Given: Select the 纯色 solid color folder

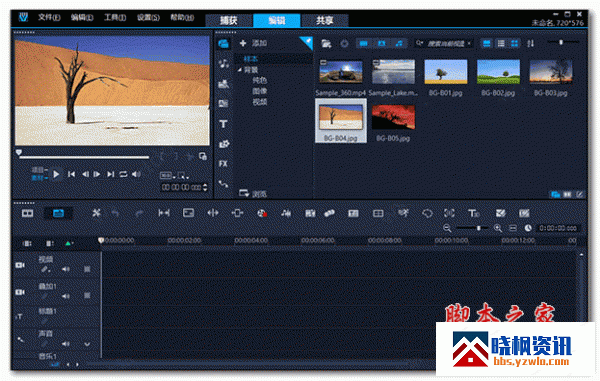Looking at the screenshot, I should (x=260, y=80).
